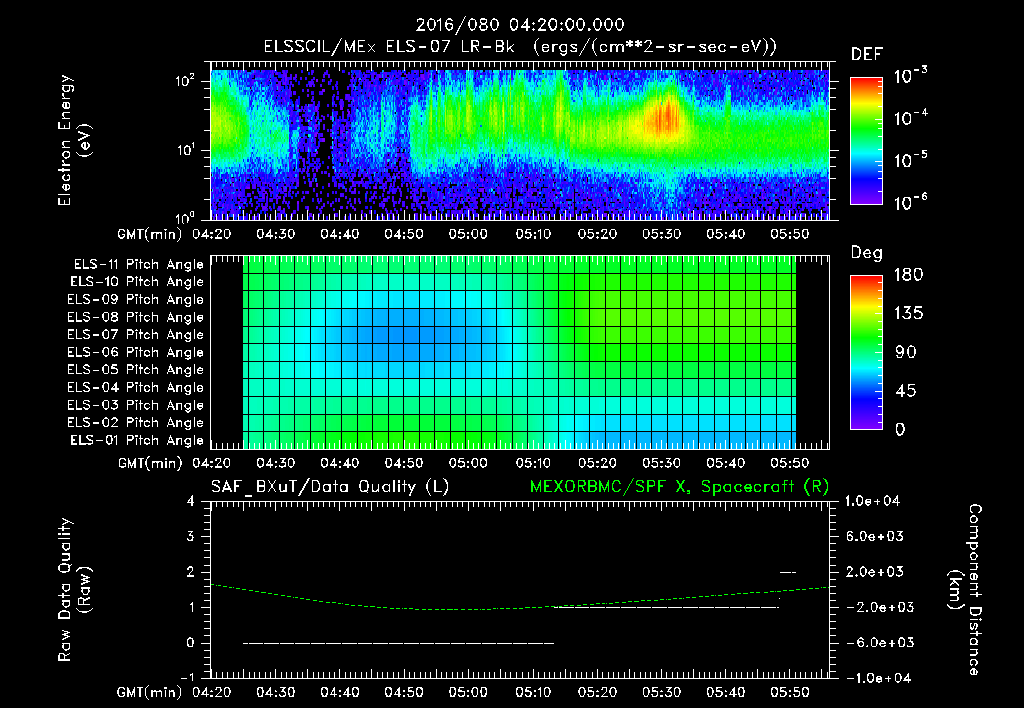Select the ELS-09 Pitch Angle row label

[x=136, y=300]
